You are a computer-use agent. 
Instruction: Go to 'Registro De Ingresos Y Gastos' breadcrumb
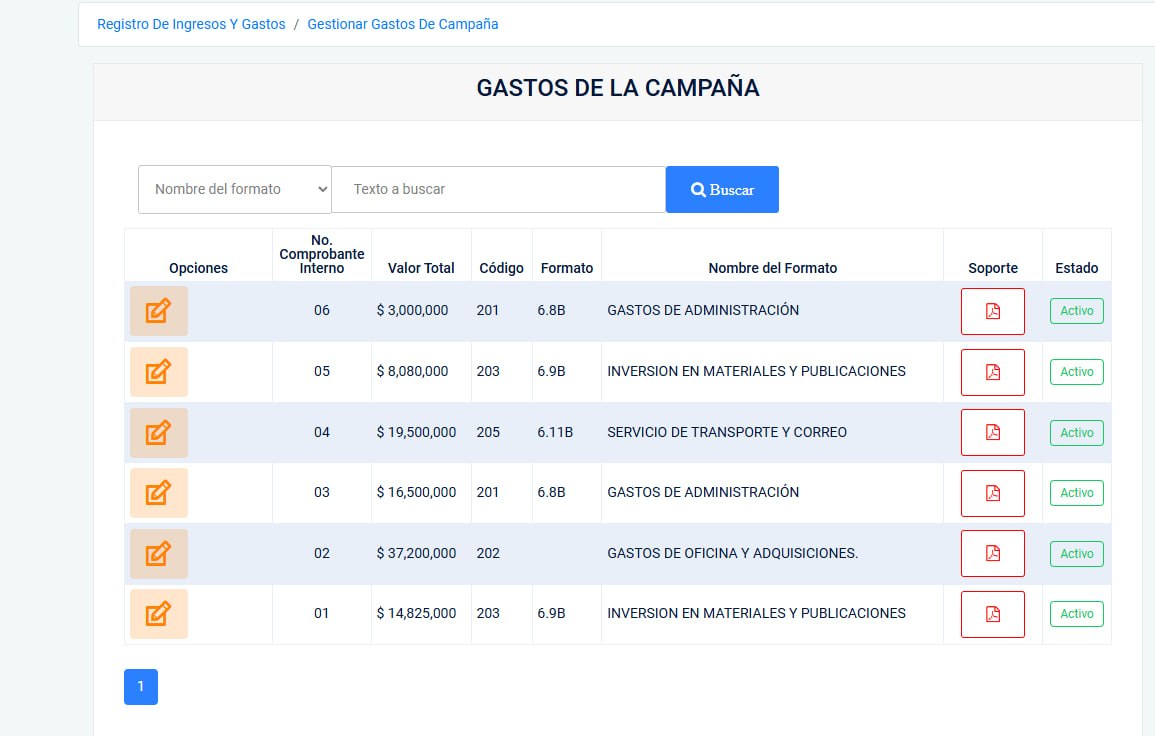point(192,24)
